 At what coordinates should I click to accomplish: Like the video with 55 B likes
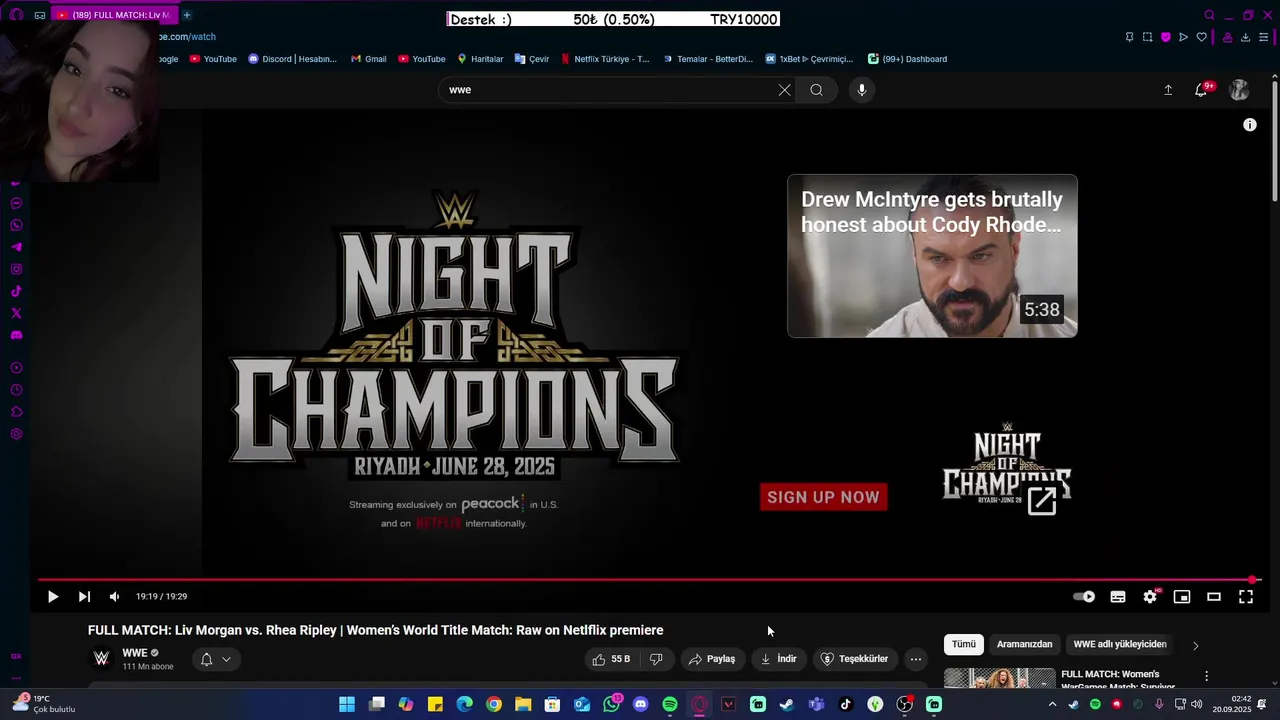[x=611, y=659]
